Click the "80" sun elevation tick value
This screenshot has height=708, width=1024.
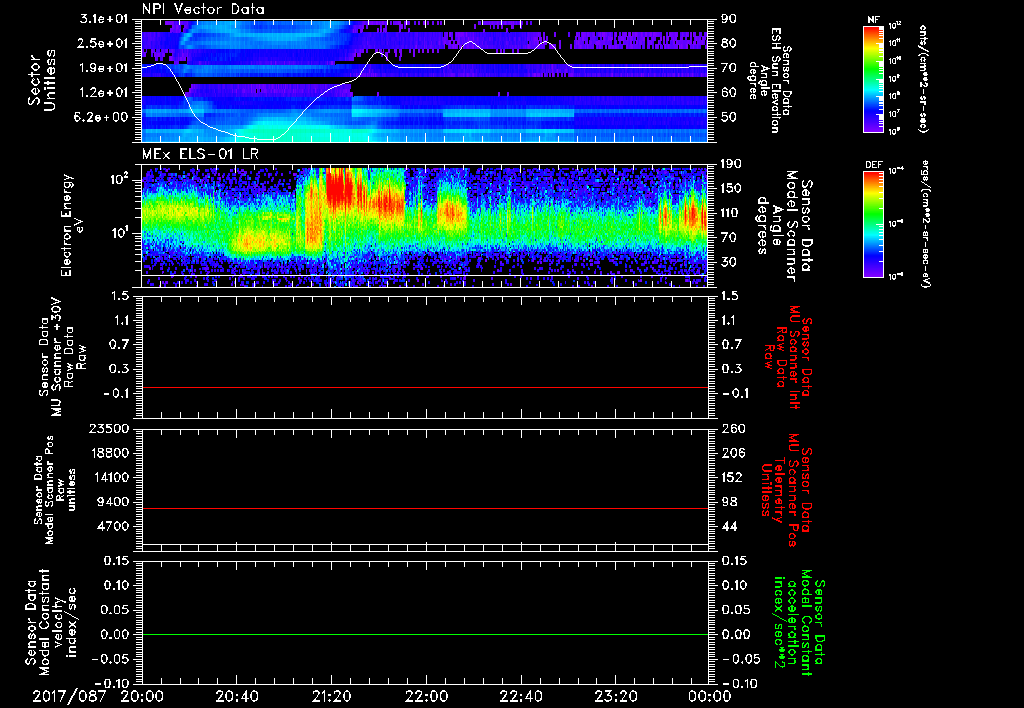point(728,43)
